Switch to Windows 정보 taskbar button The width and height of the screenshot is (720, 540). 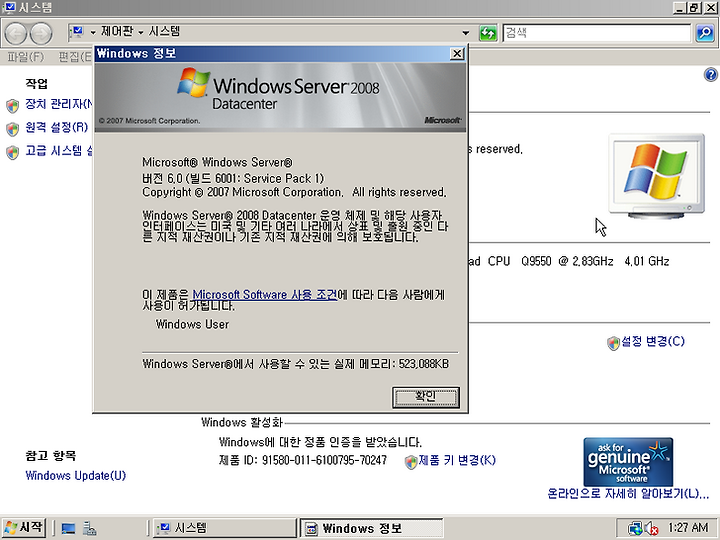click(x=372, y=528)
